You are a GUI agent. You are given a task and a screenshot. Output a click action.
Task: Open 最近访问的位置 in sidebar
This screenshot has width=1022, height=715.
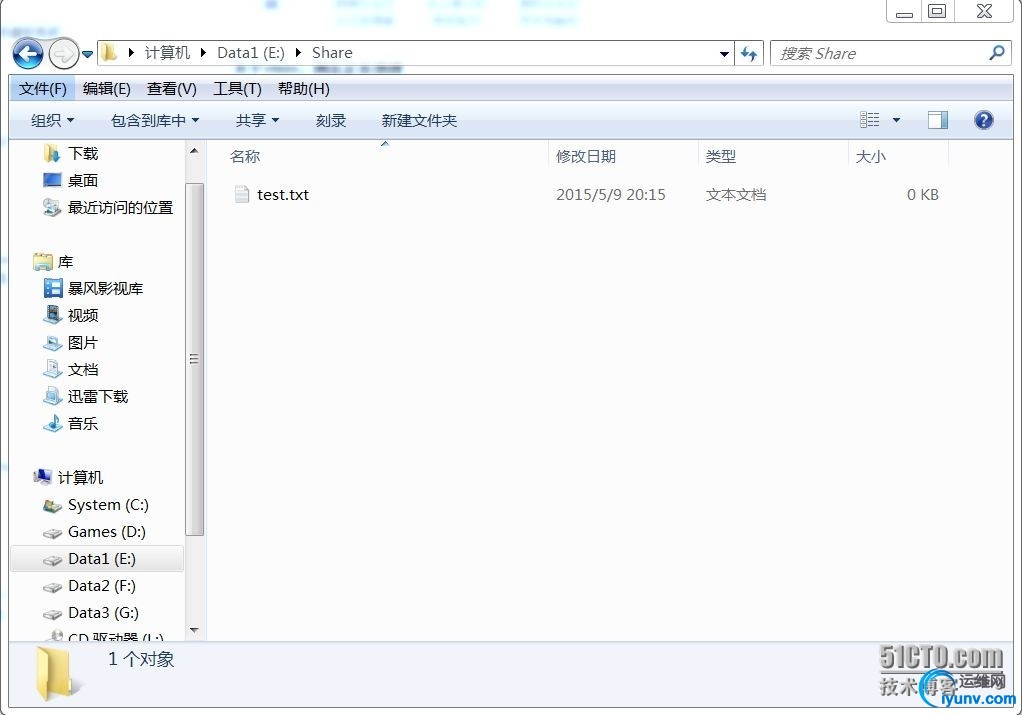point(120,207)
